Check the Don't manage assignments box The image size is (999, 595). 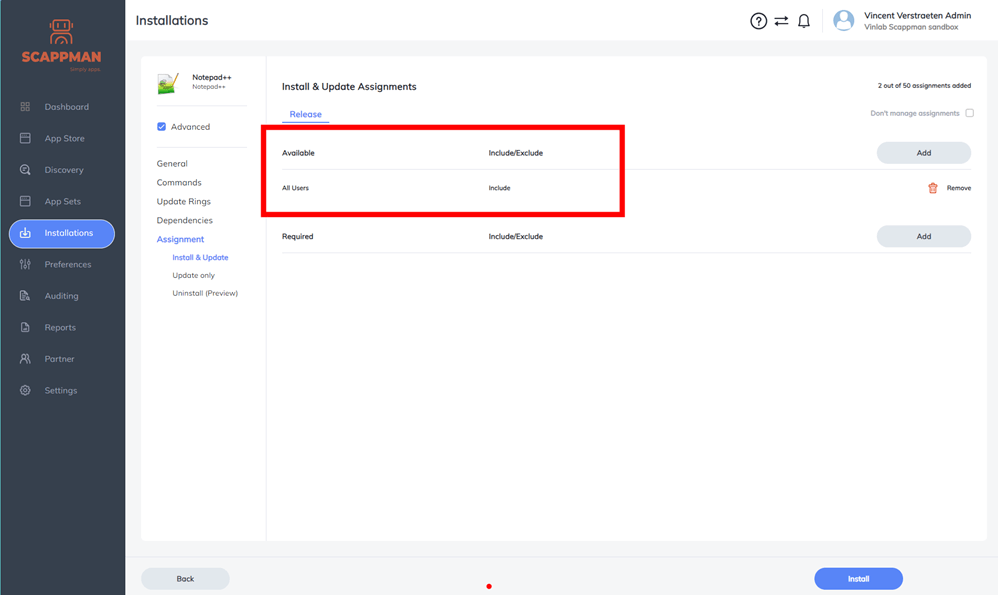point(970,113)
